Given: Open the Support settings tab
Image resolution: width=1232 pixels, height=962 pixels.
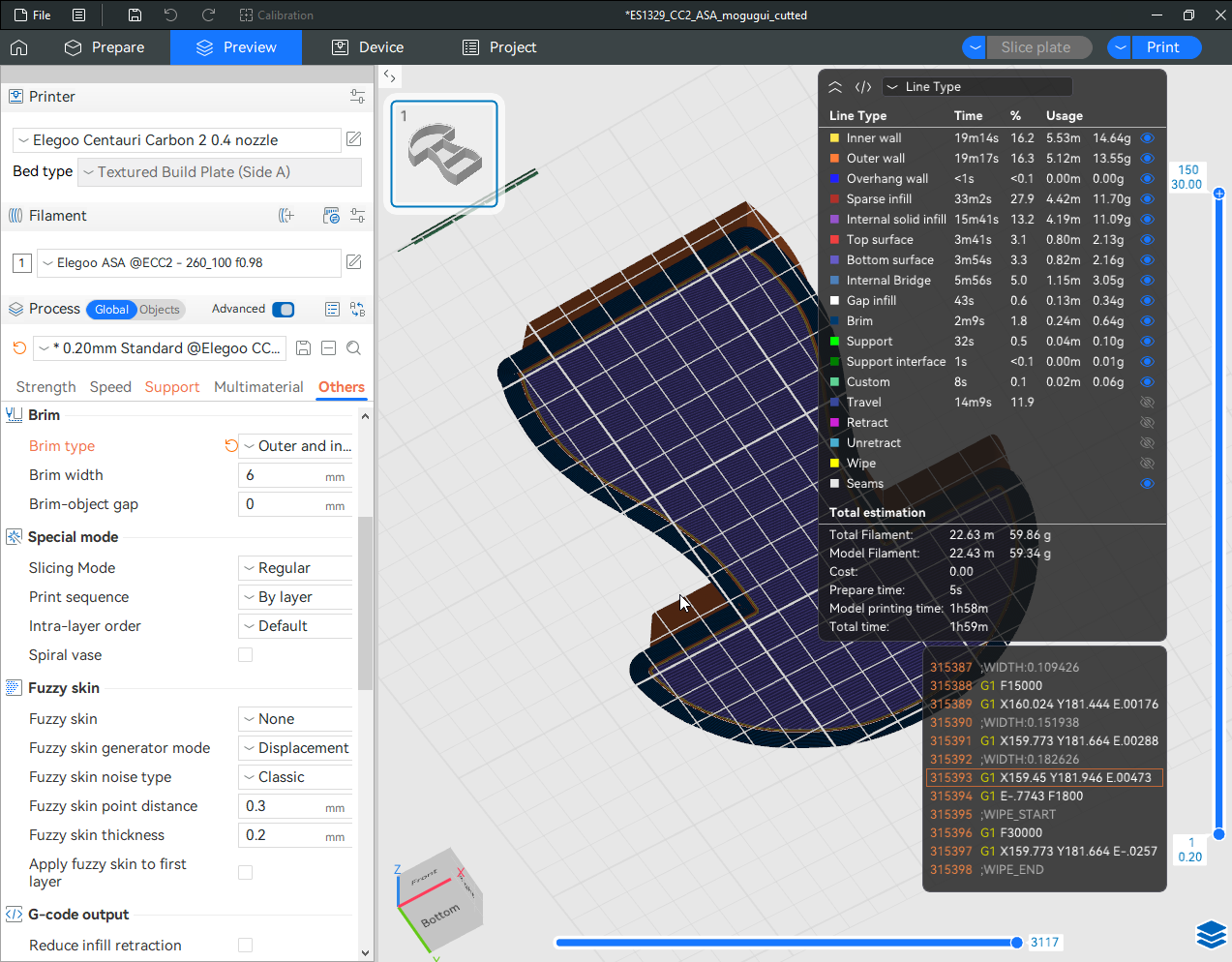Looking at the screenshot, I should [172, 387].
